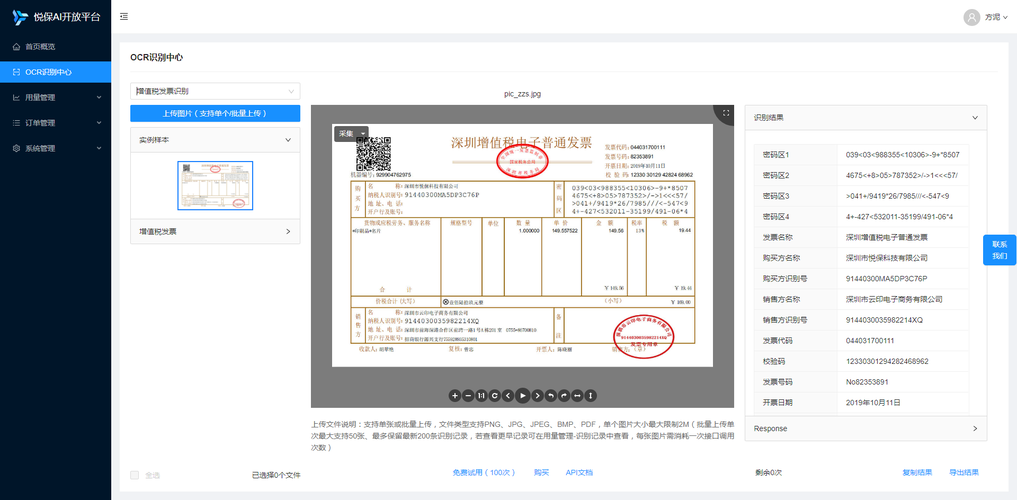This screenshot has height=500, width=1017.
Task: Select the sample invoice thumbnail
Action: 215,185
